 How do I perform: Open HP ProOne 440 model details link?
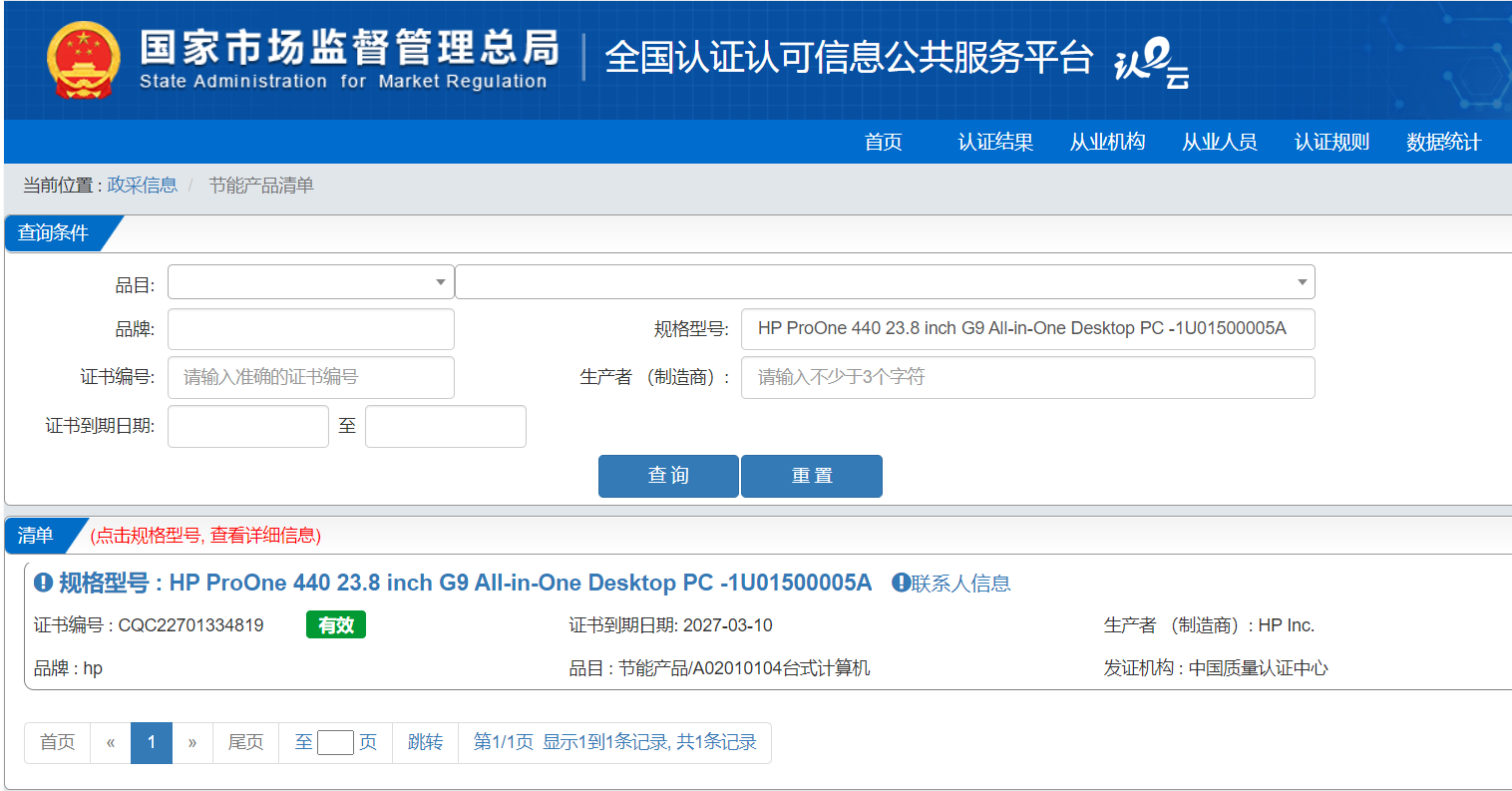point(465,583)
